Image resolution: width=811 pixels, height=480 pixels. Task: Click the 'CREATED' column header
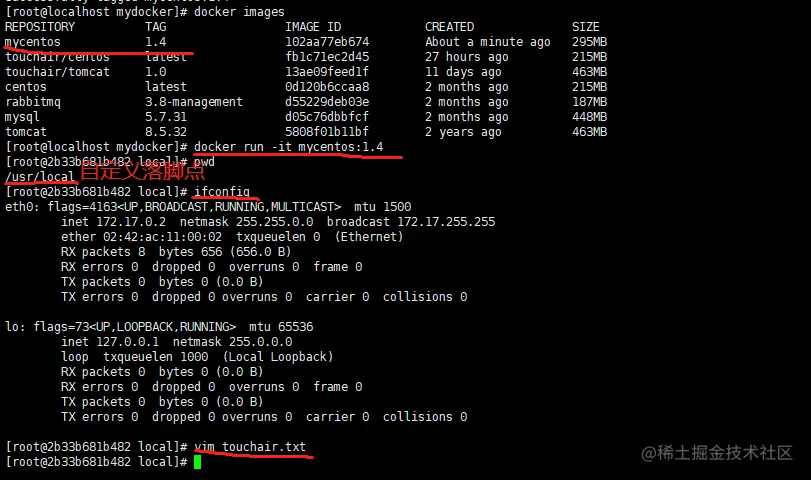click(449, 27)
